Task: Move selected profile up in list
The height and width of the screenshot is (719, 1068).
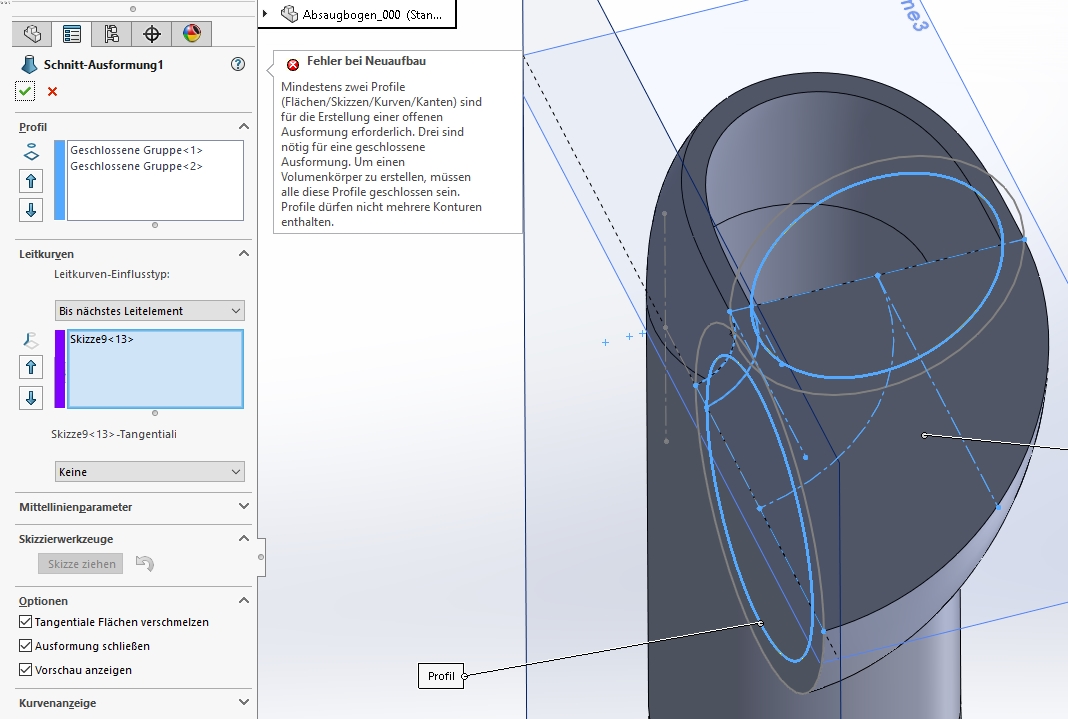Action: tap(31, 181)
